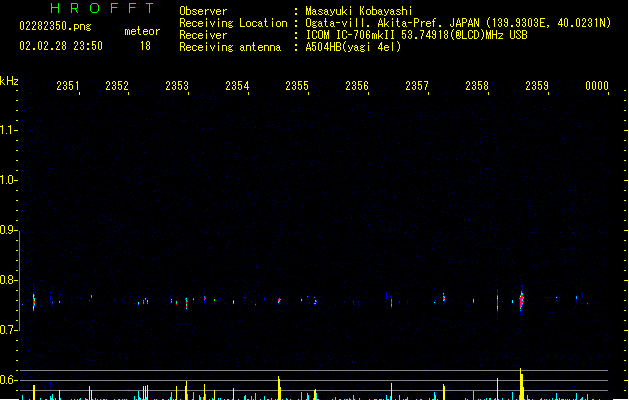Click the 'Receiving Location' label
Screen dimensions: 629x400
point(233,23)
